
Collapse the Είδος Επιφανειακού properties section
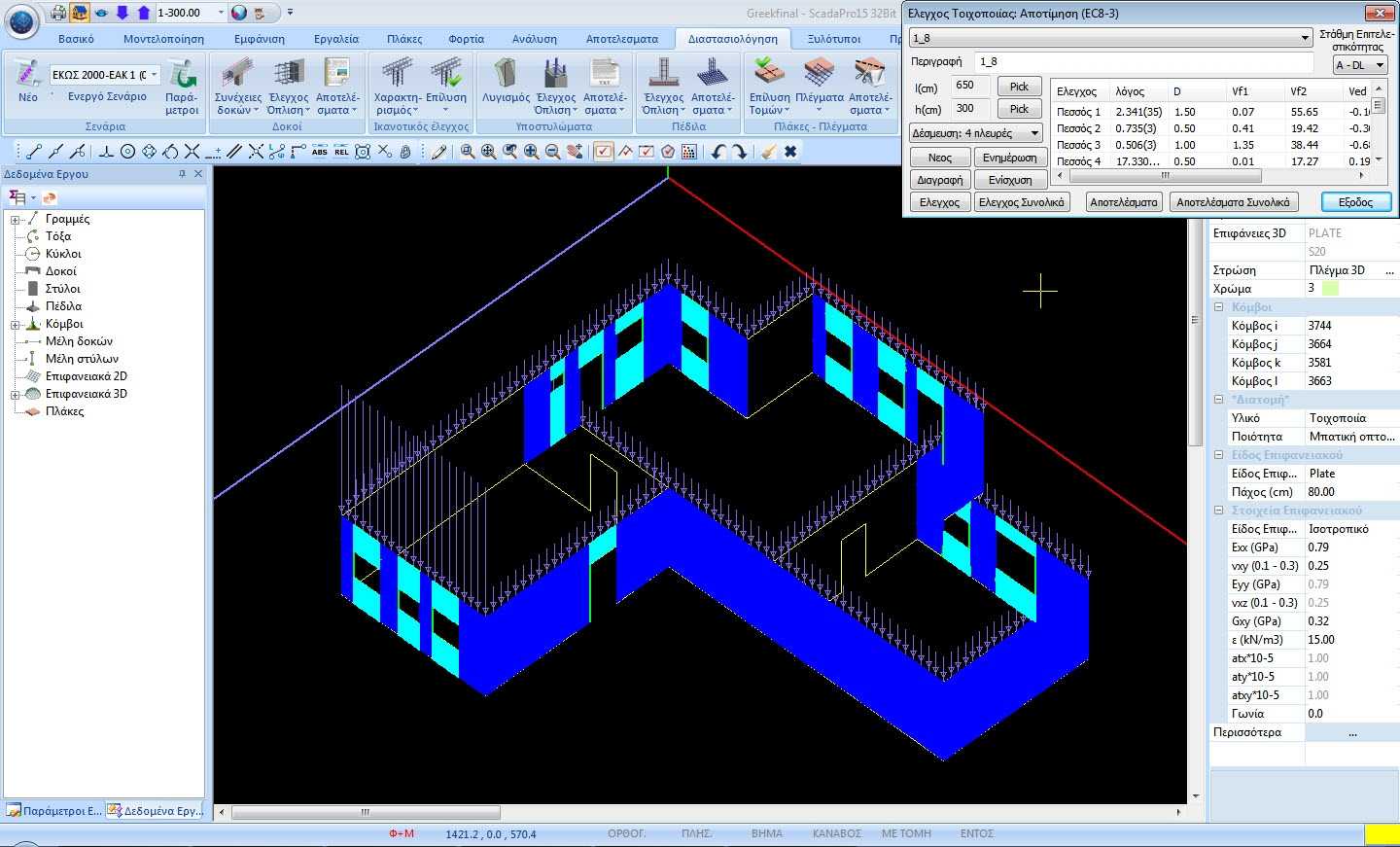point(1218,455)
